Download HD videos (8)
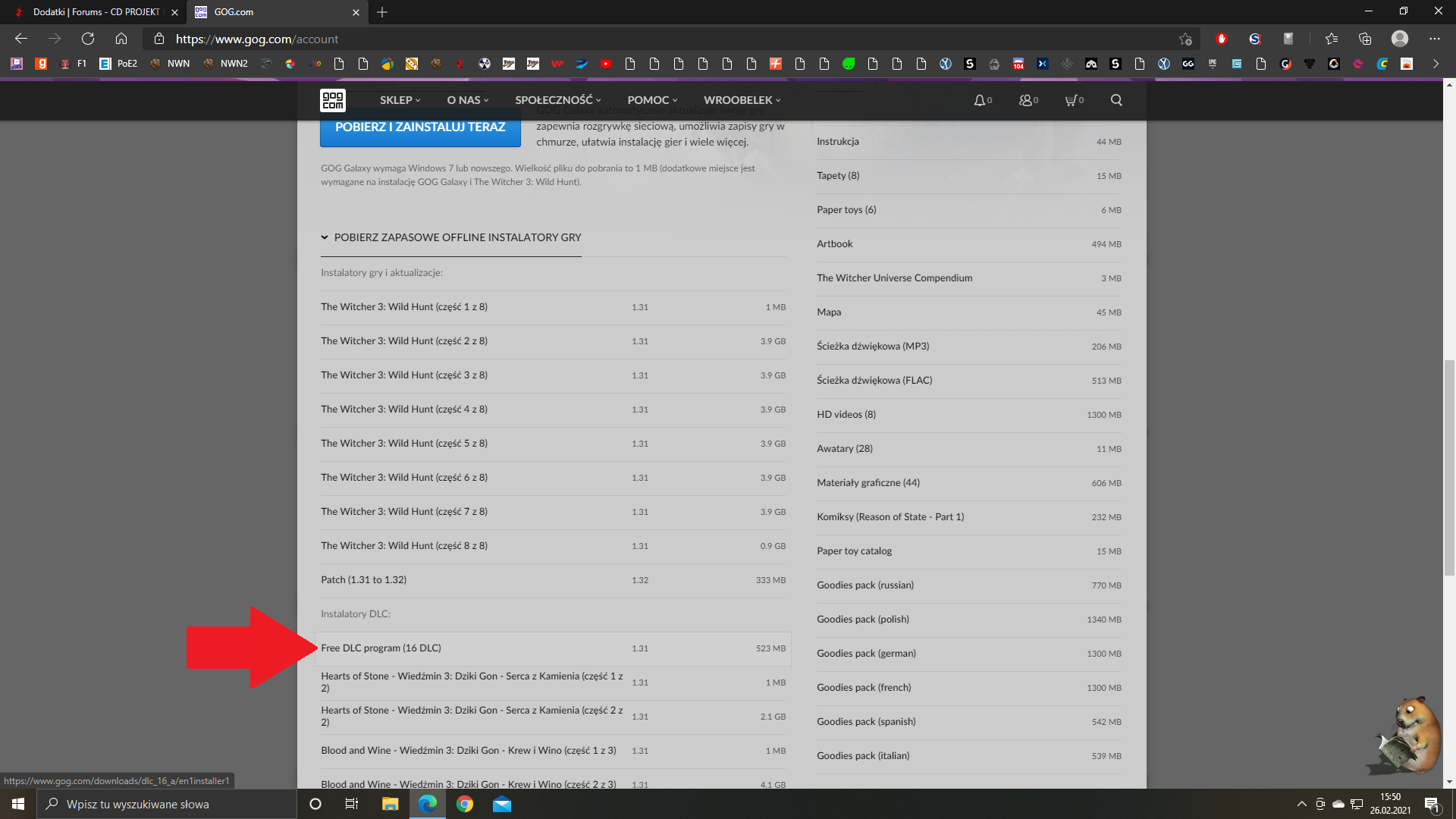Viewport: 1456px width, 819px height. [968, 415]
